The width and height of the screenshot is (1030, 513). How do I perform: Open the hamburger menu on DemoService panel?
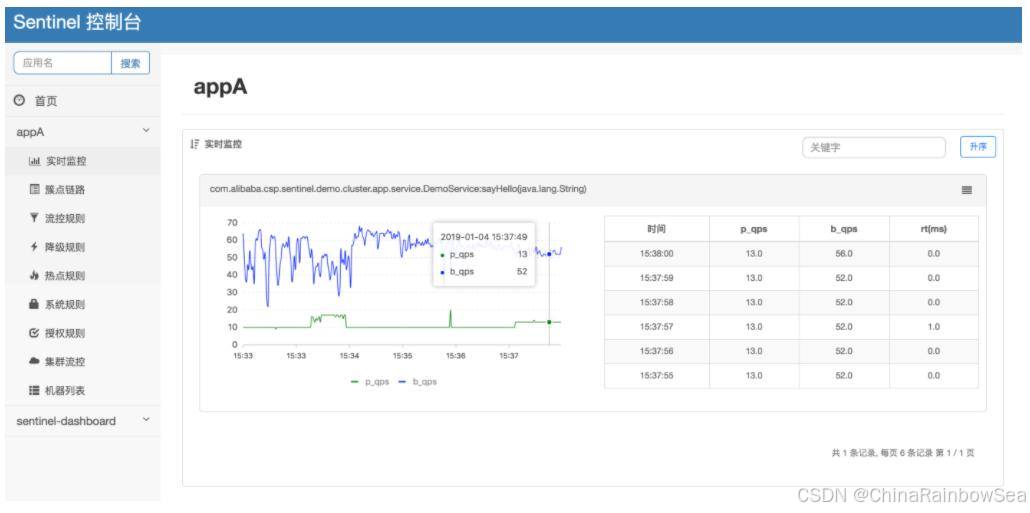click(x=967, y=190)
